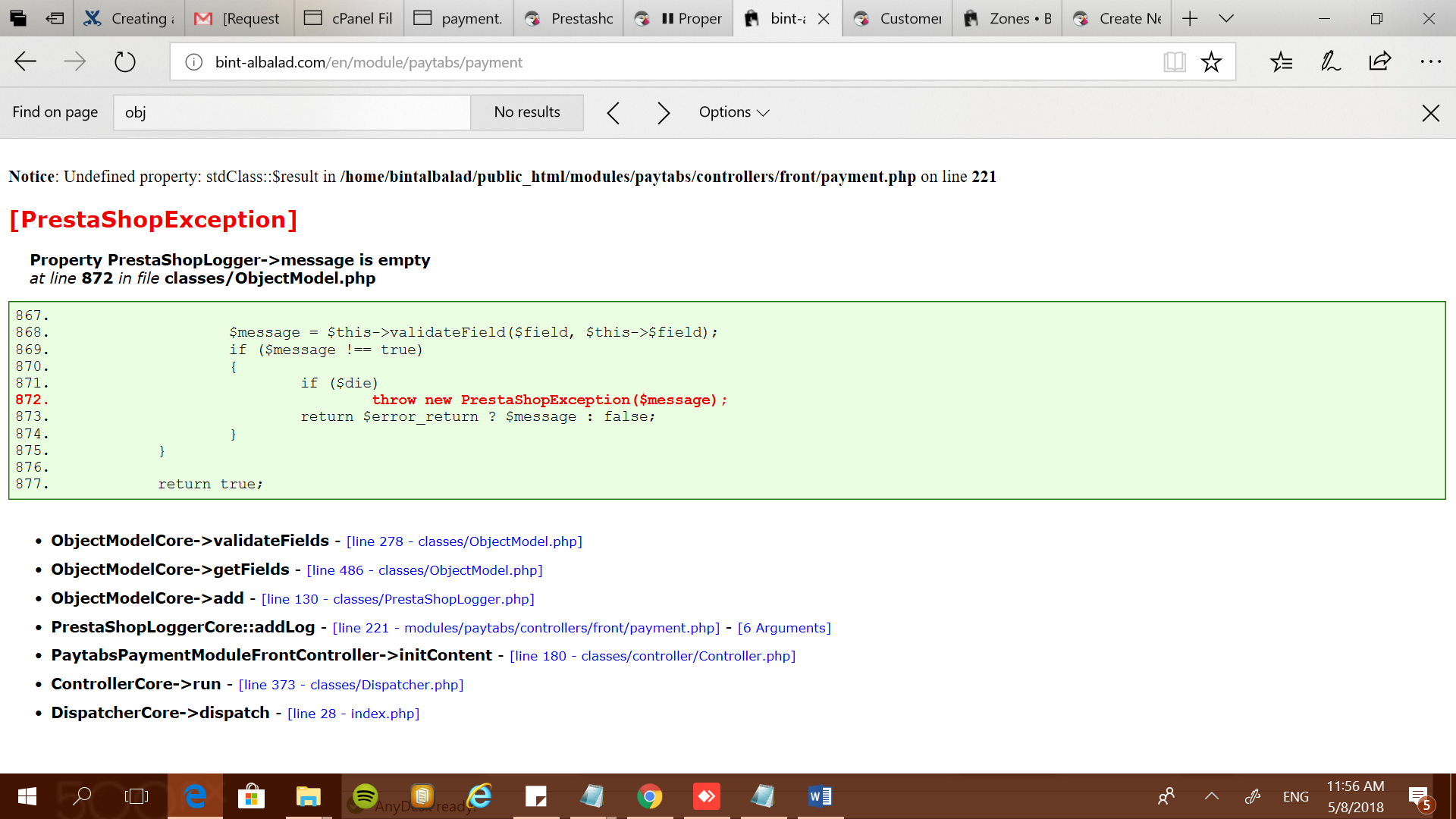The width and height of the screenshot is (1456, 819).
Task: Open the Favorites hub icon
Action: 1281,61
